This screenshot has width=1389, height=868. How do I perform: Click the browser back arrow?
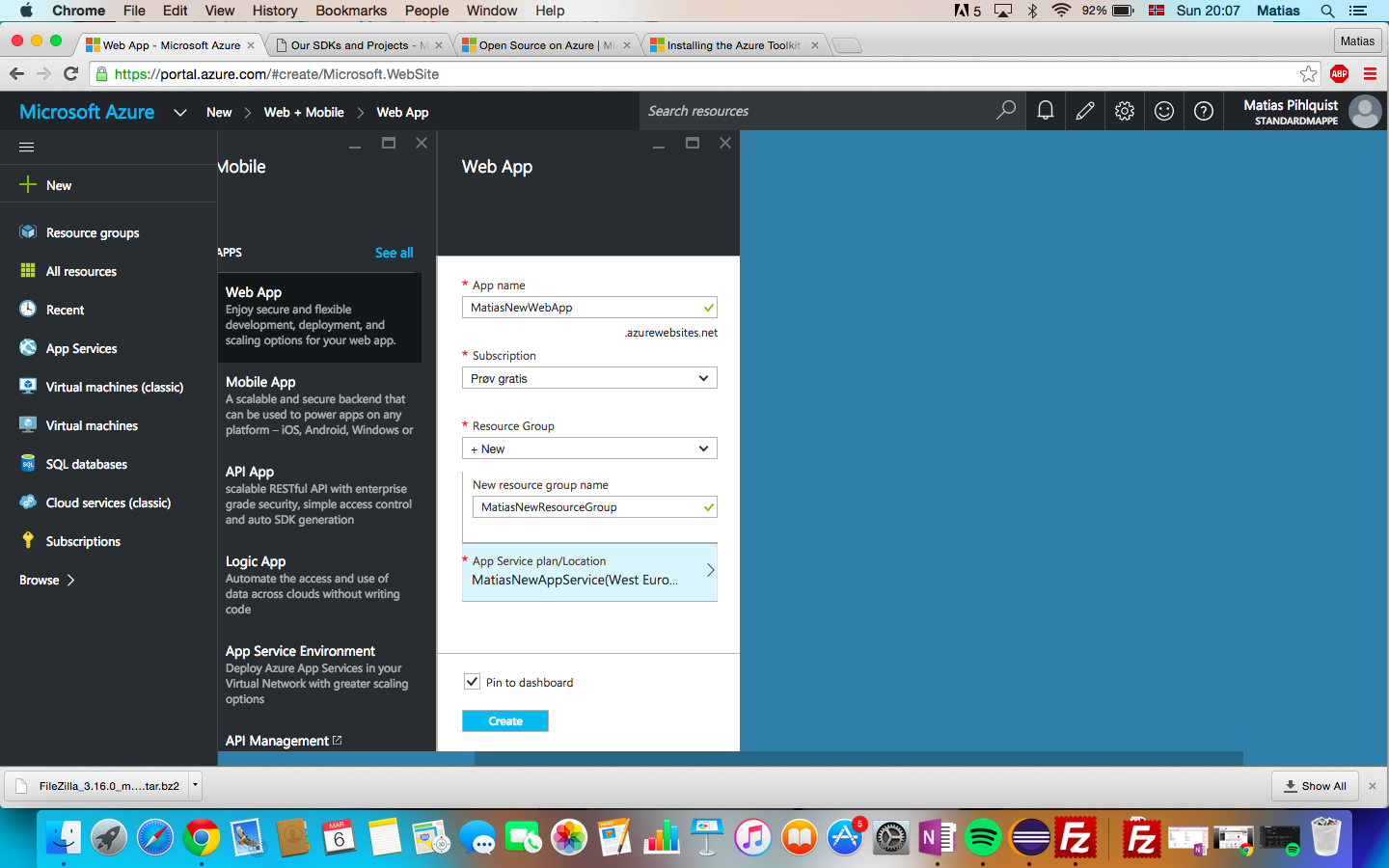pyautogui.click(x=16, y=73)
